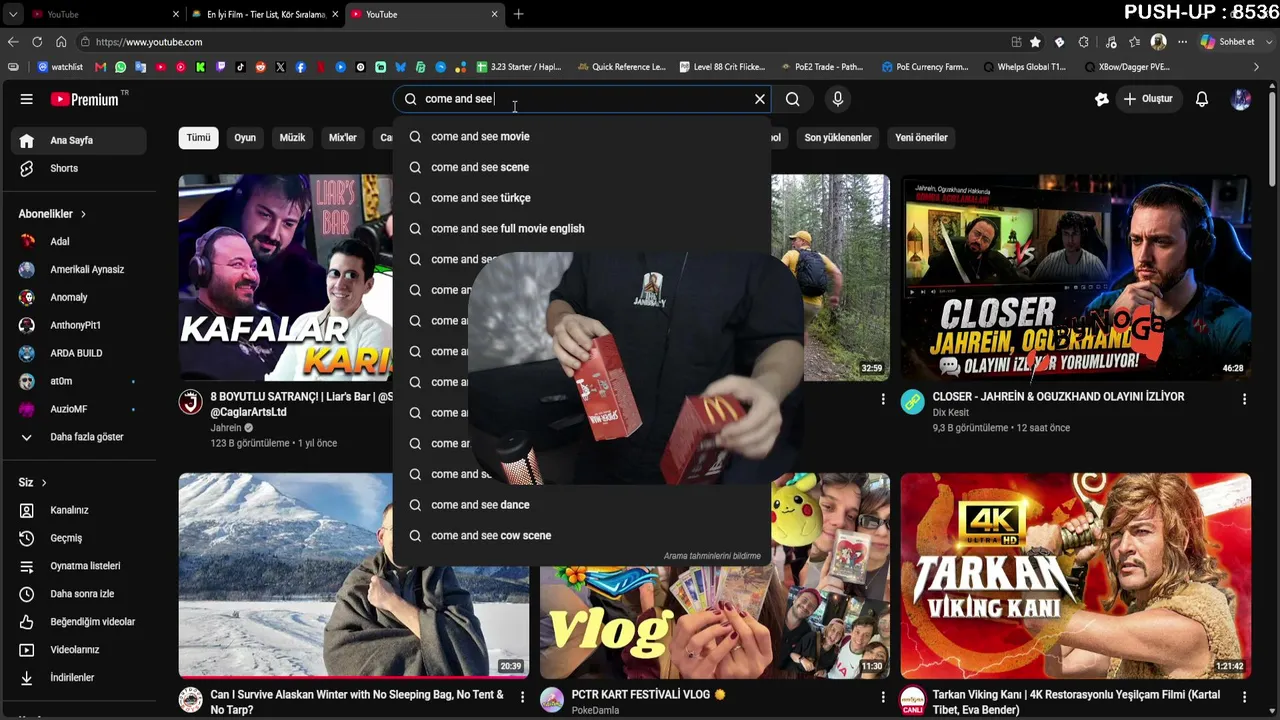Open the ARDA BUILD subscription channel

[78, 353]
